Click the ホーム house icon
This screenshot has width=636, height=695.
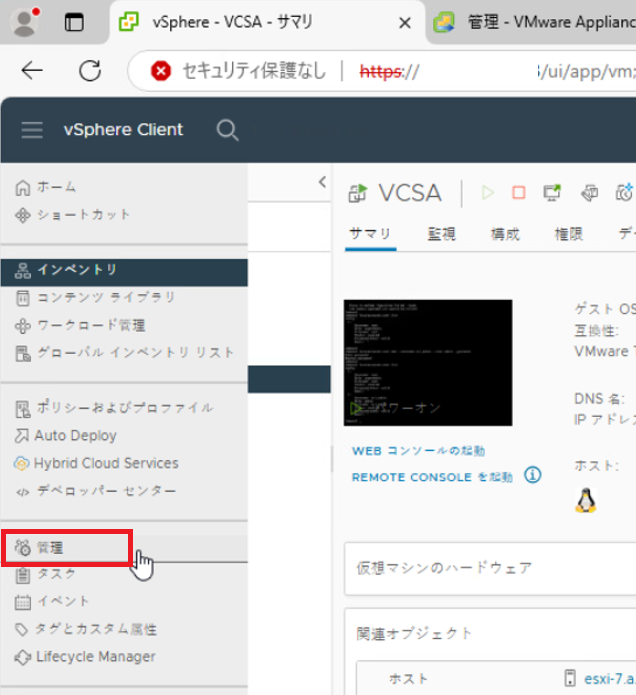point(23,187)
